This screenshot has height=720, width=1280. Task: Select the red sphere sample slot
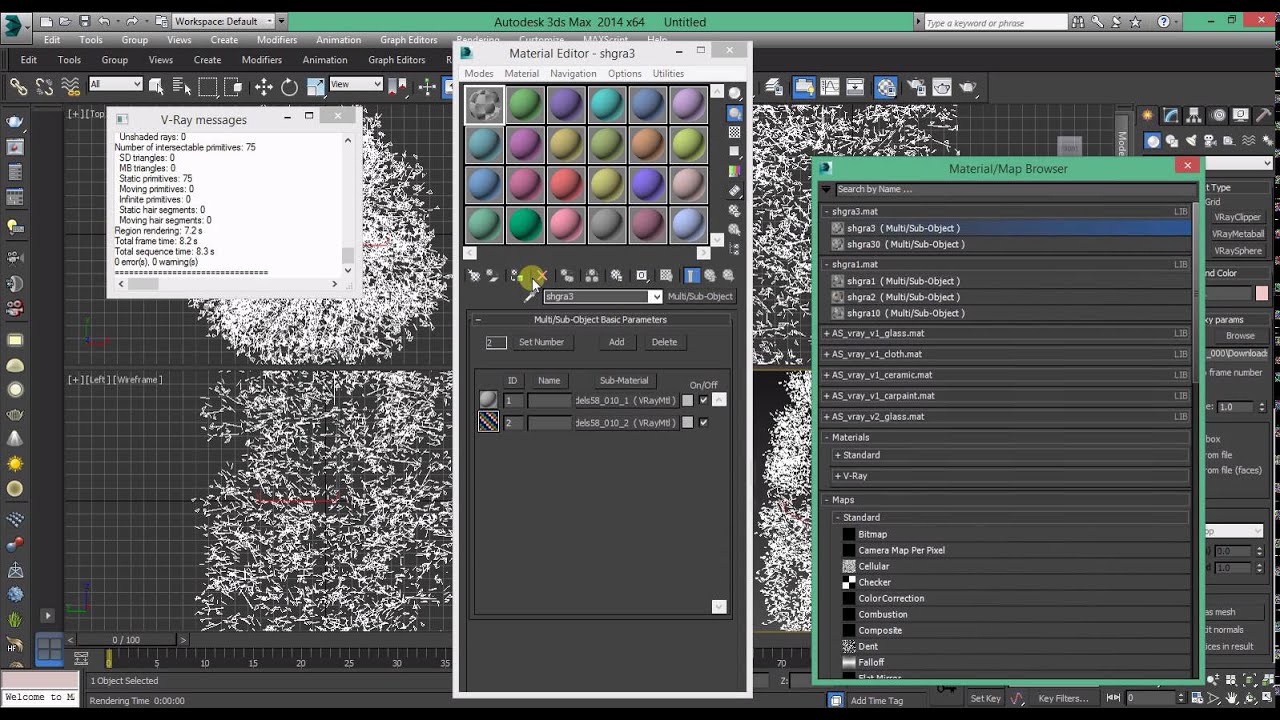(x=566, y=184)
